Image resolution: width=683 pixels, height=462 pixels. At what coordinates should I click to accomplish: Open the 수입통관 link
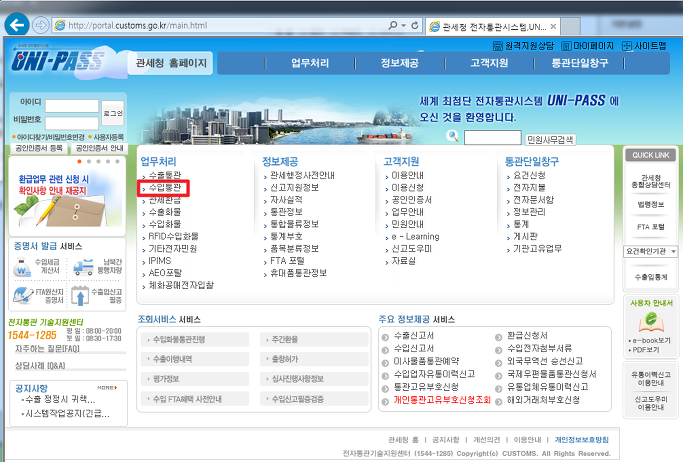[x=165, y=188]
